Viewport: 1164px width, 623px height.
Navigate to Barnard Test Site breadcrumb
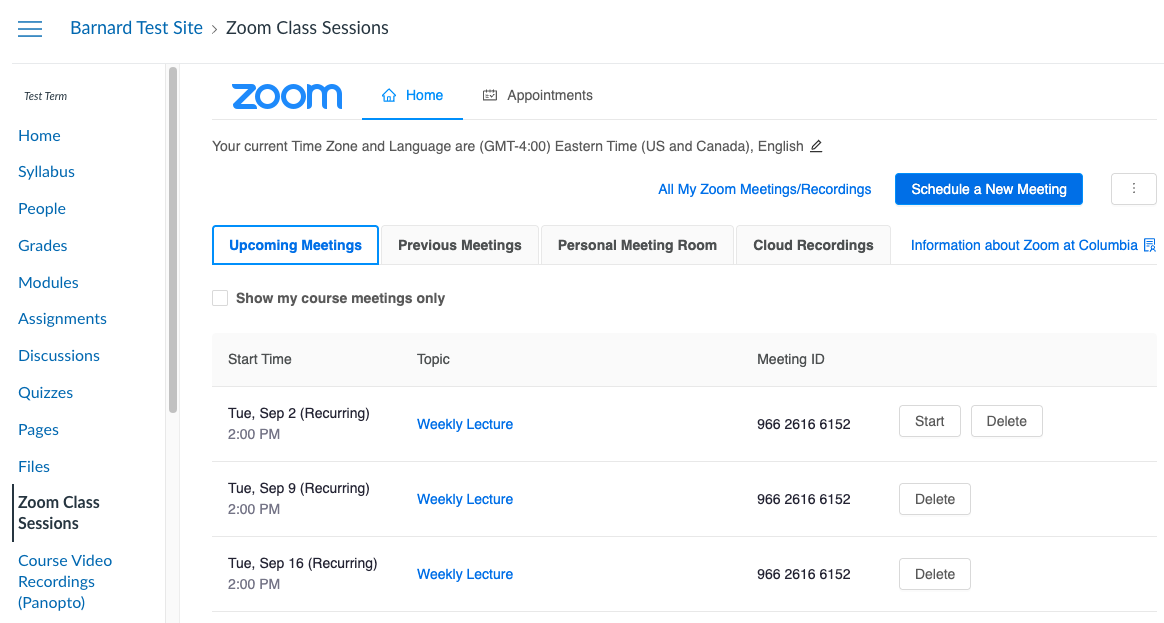coord(137,28)
